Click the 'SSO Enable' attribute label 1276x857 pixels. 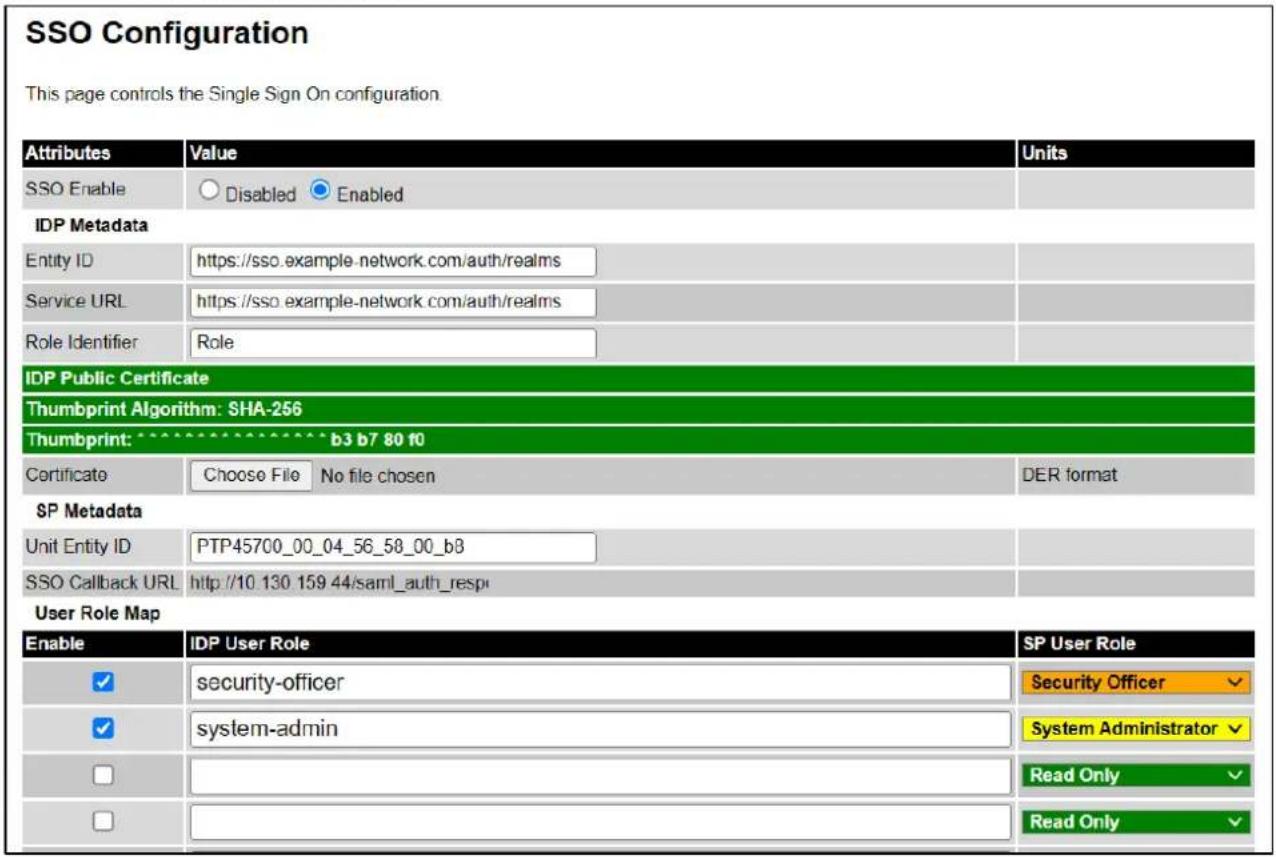[76, 189]
